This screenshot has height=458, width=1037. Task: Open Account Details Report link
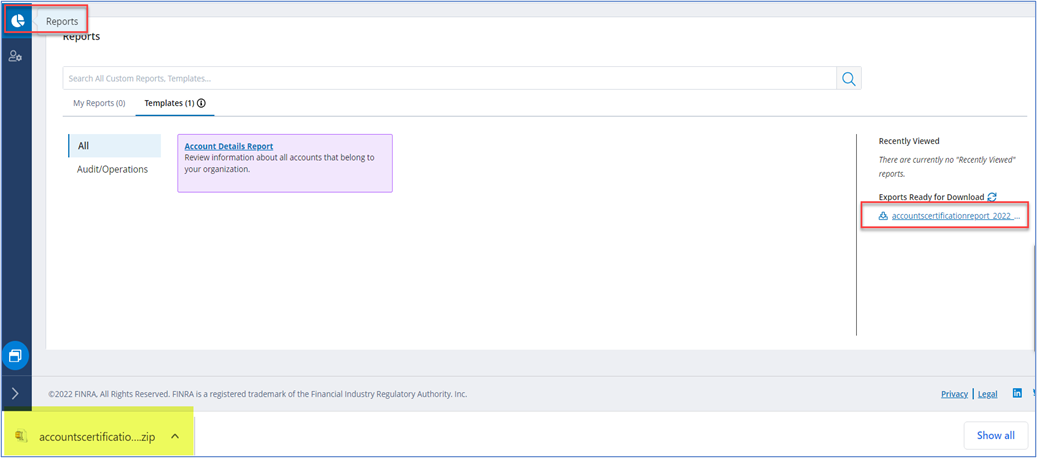[x=229, y=146]
